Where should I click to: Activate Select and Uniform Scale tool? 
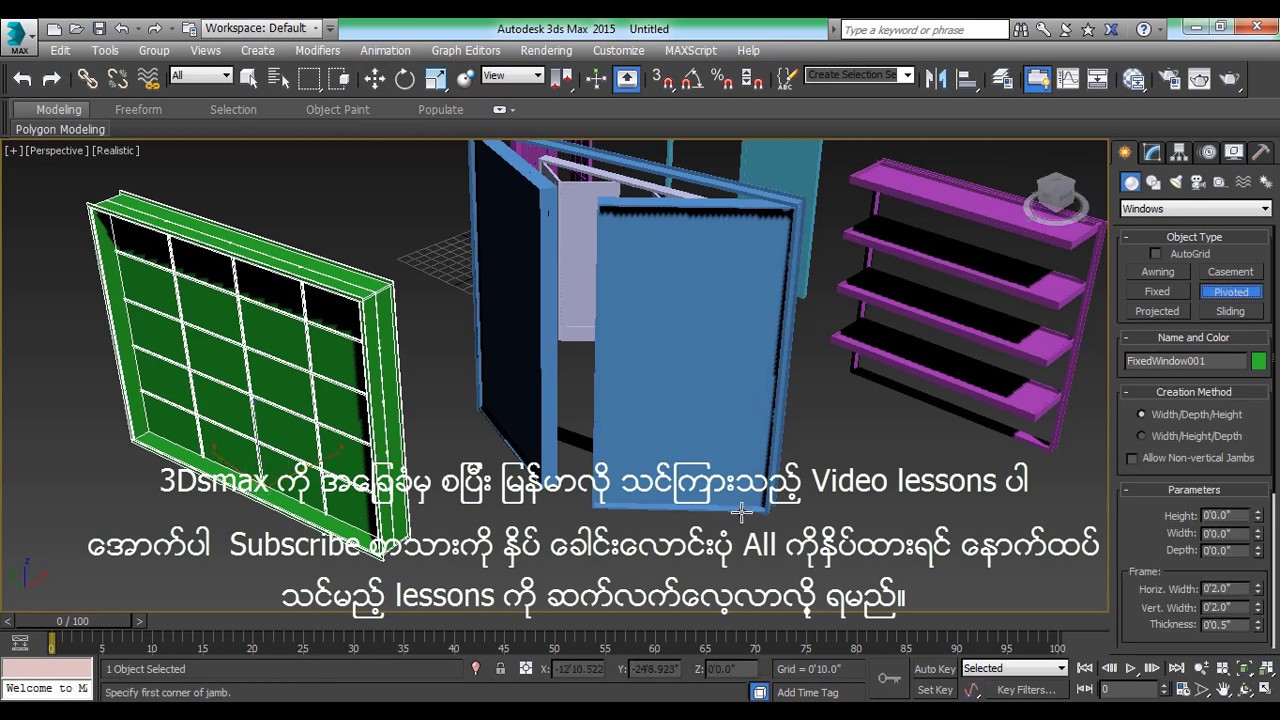[436, 78]
